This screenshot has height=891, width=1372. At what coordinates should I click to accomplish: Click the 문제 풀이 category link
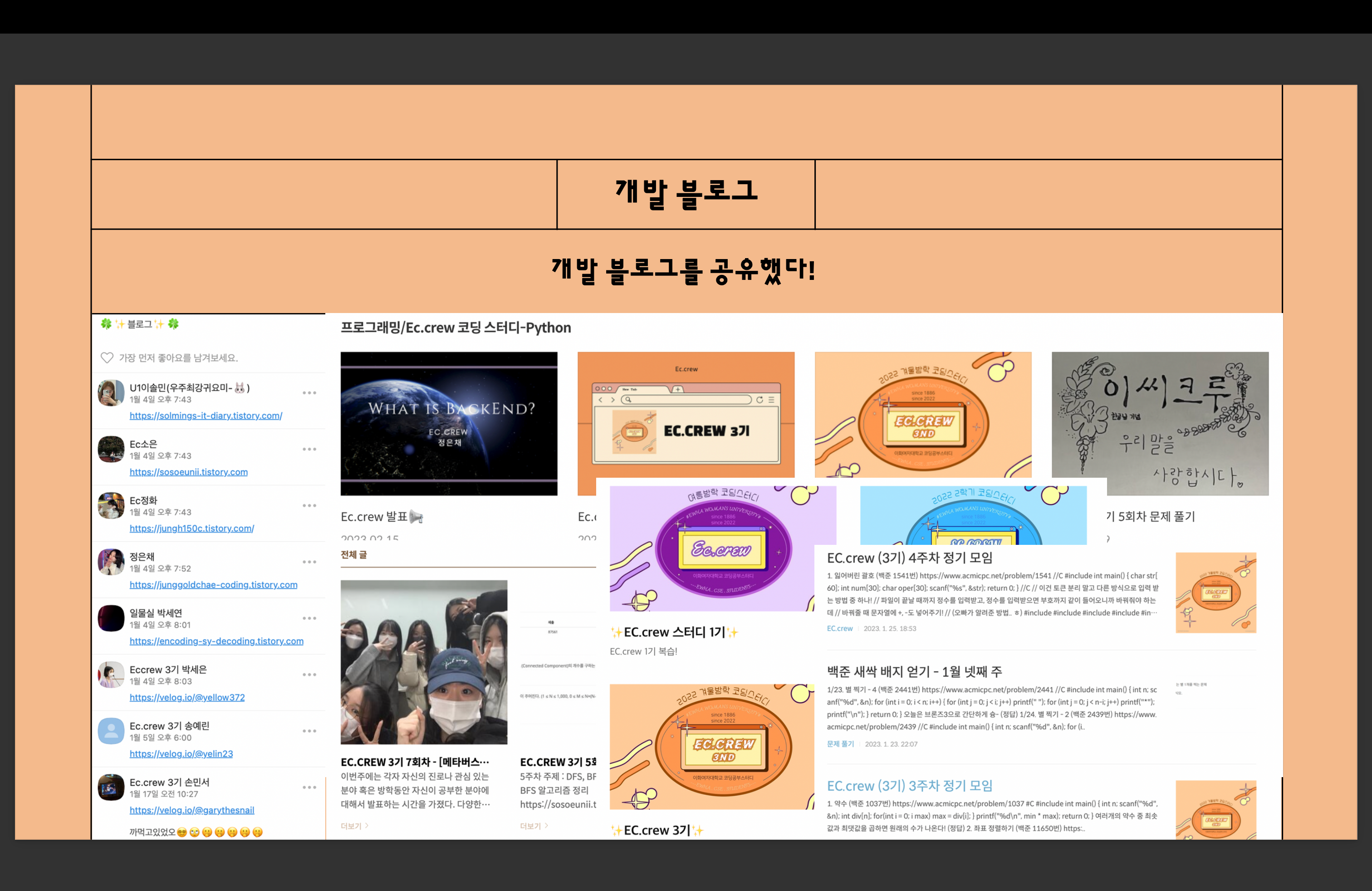(840, 744)
